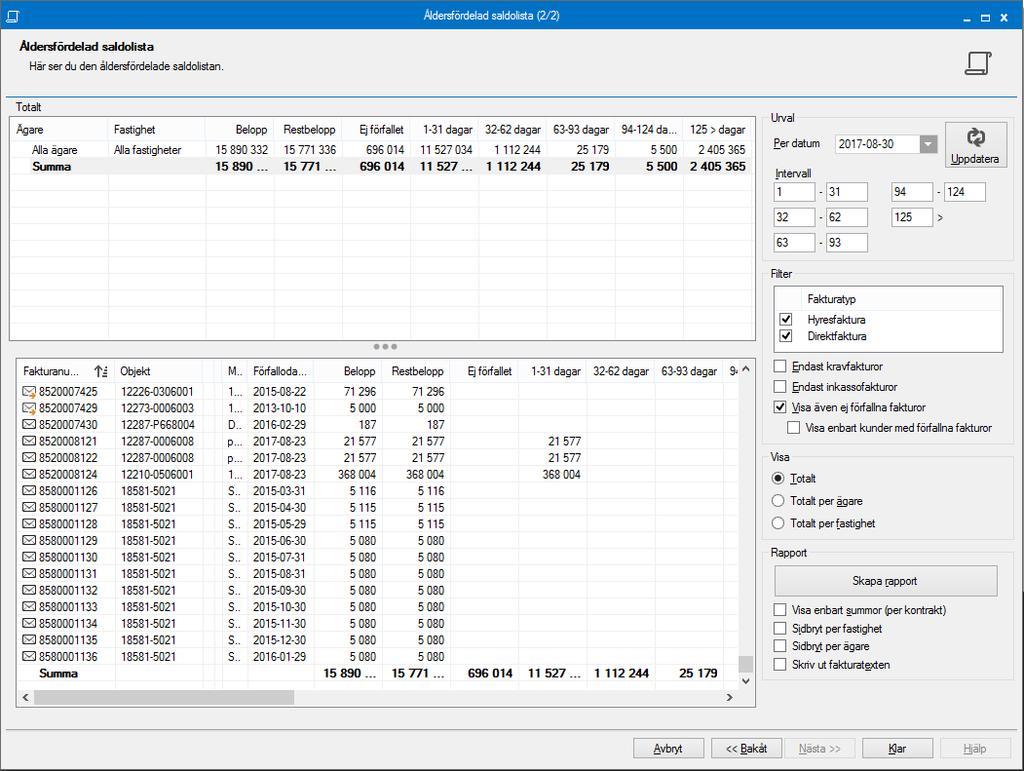The height and width of the screenshot is (771, 1024).
Task: Select the Alla ägare row
Action: pyautogui.click(x=382, y=150)
